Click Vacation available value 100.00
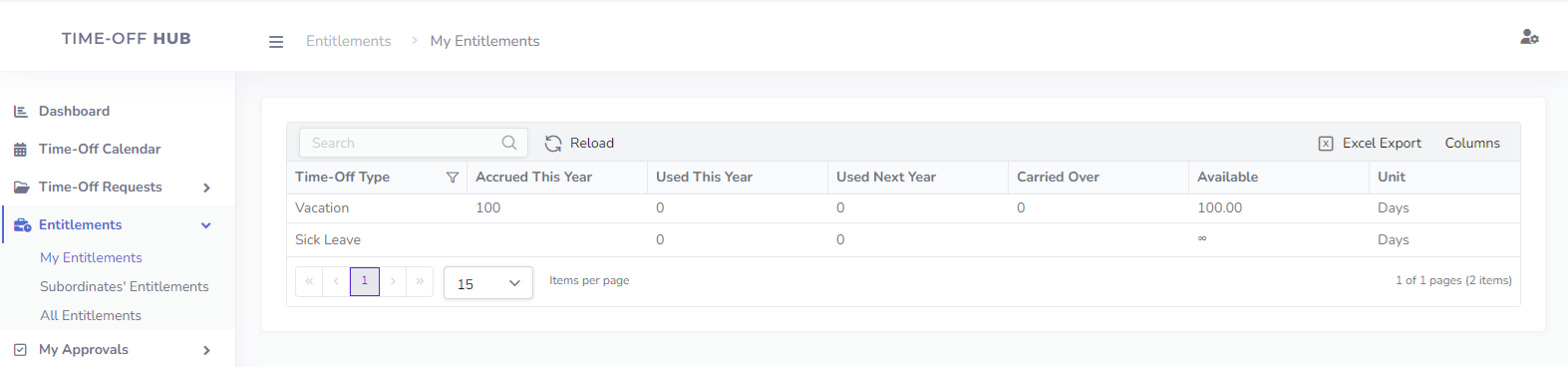Screen dimensions: 1568x367 [1219, 208]
